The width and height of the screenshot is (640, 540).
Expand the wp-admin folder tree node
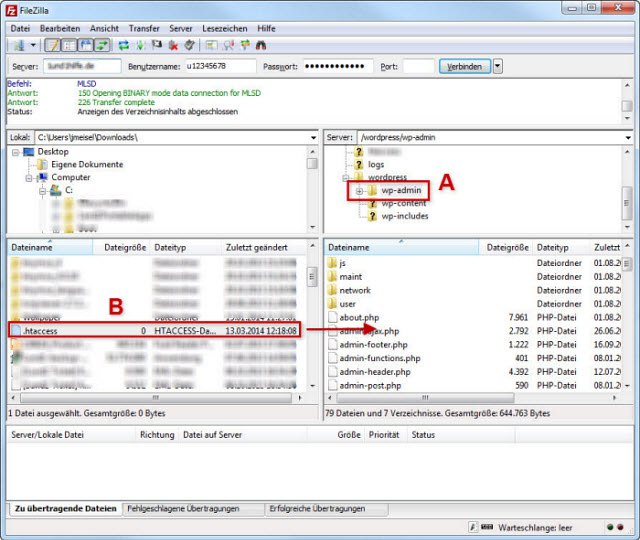pyautogui.click(x=358, y=189)
